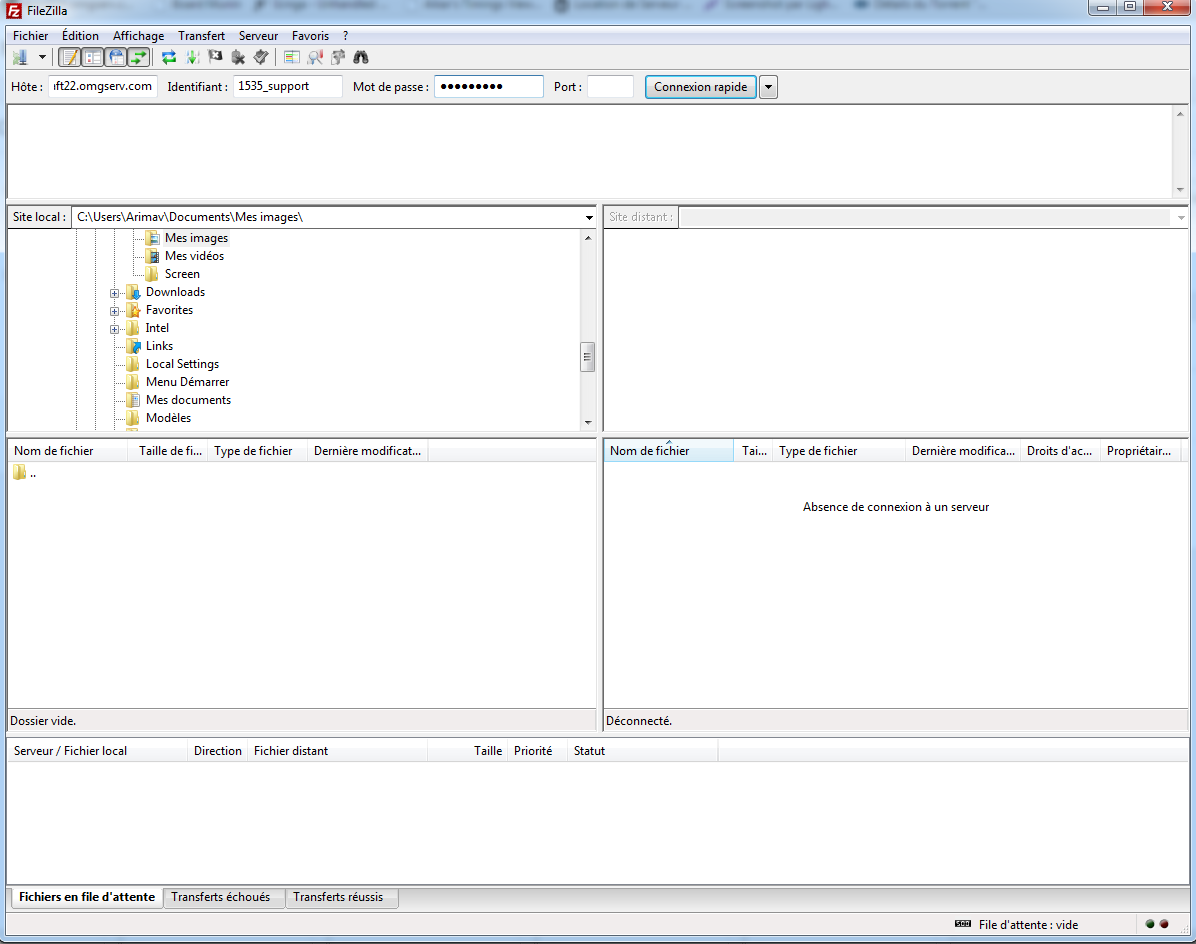The width and height of the screenshot is (1196, 944).
Task: Click the disconnect from server icon
Action: (238, 57)
